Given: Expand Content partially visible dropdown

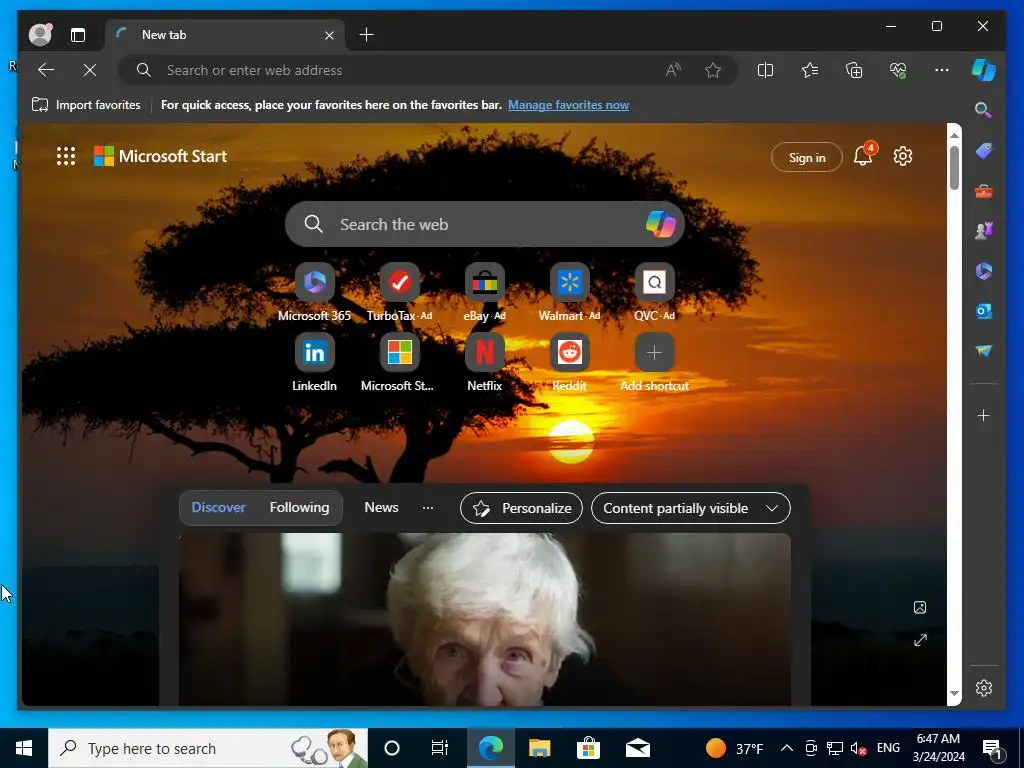Looking at the screenshot, I should click(690, 508).
